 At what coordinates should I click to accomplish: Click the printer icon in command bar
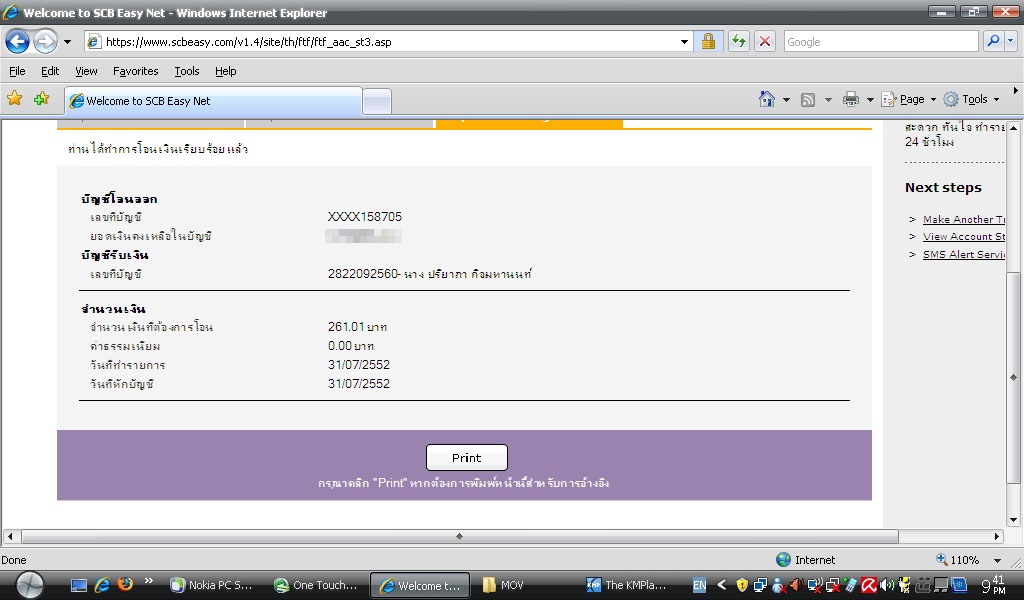tap(850, 99)
